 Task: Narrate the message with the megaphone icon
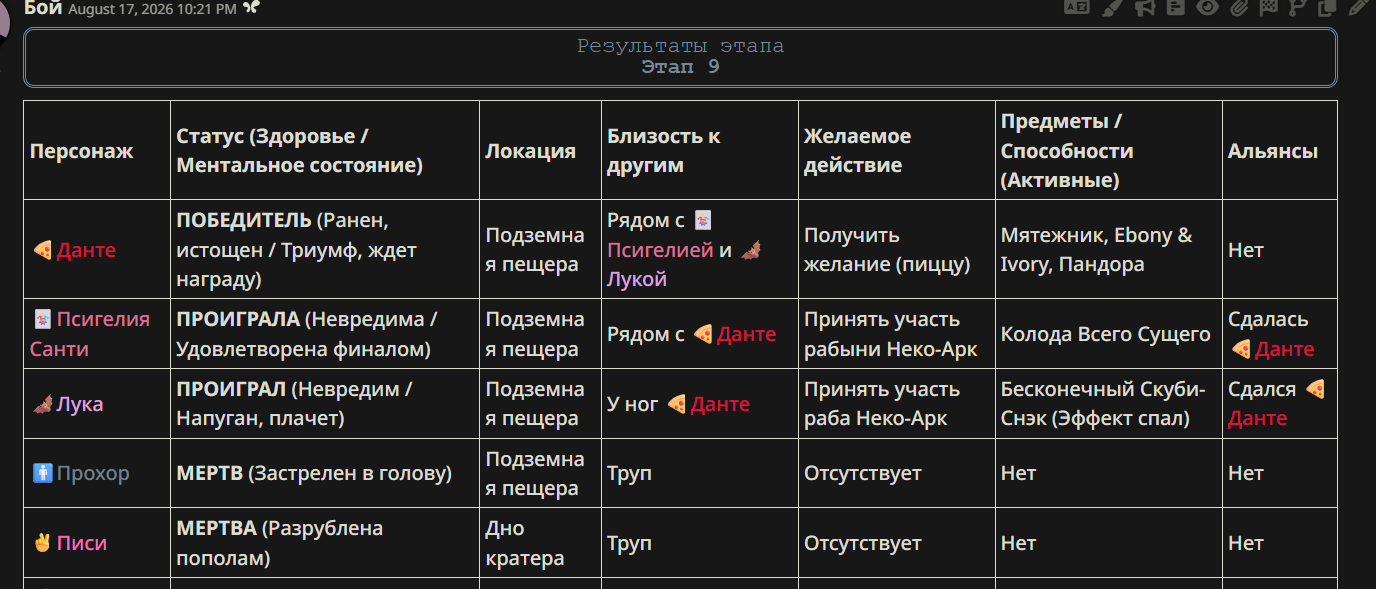(x=1145, y=7)
